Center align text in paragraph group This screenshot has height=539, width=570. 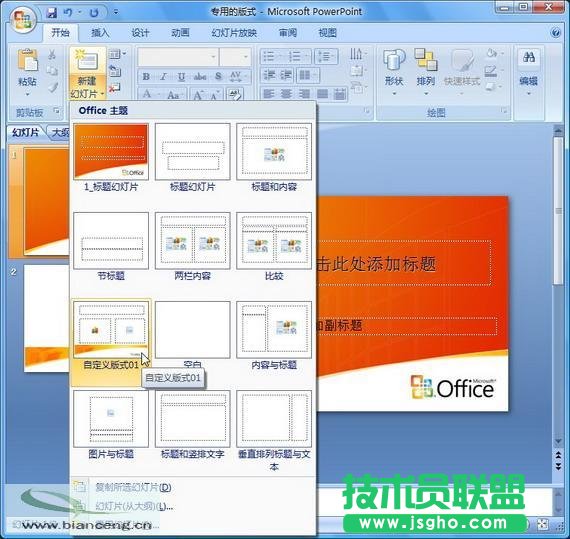point(286,94)
